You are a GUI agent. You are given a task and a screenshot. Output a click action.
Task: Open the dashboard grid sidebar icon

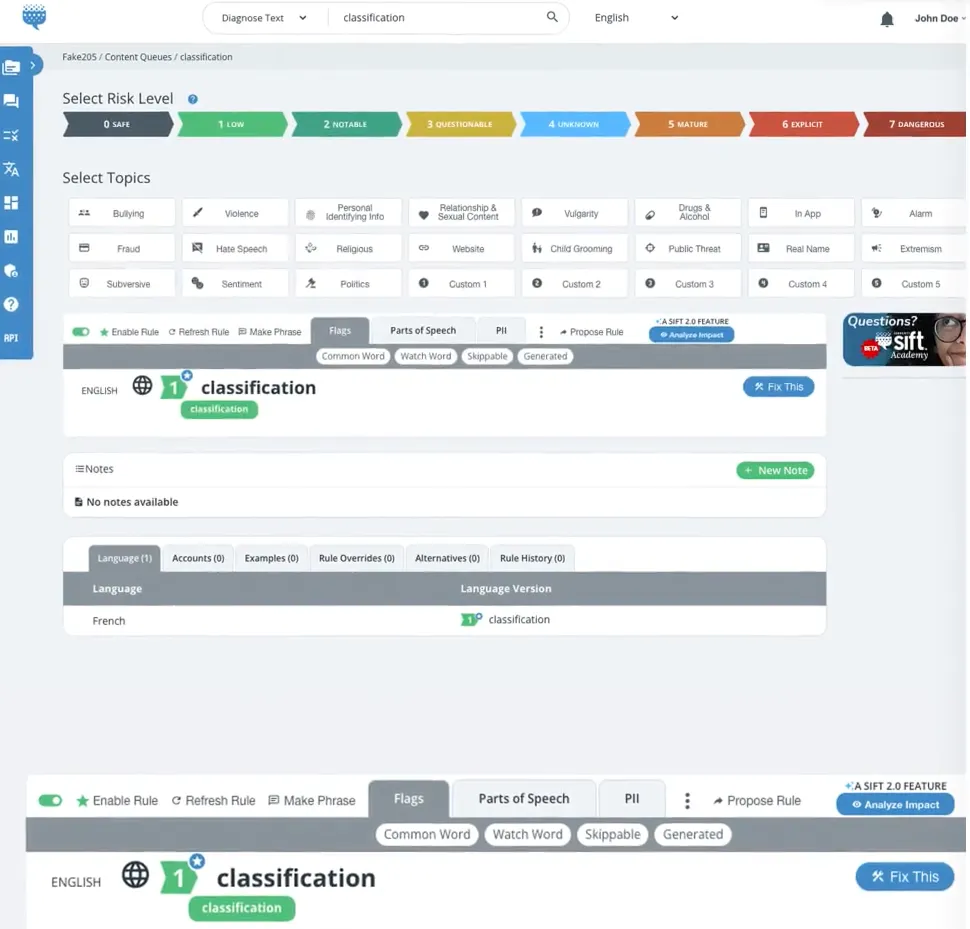click(x=11, y=203)
